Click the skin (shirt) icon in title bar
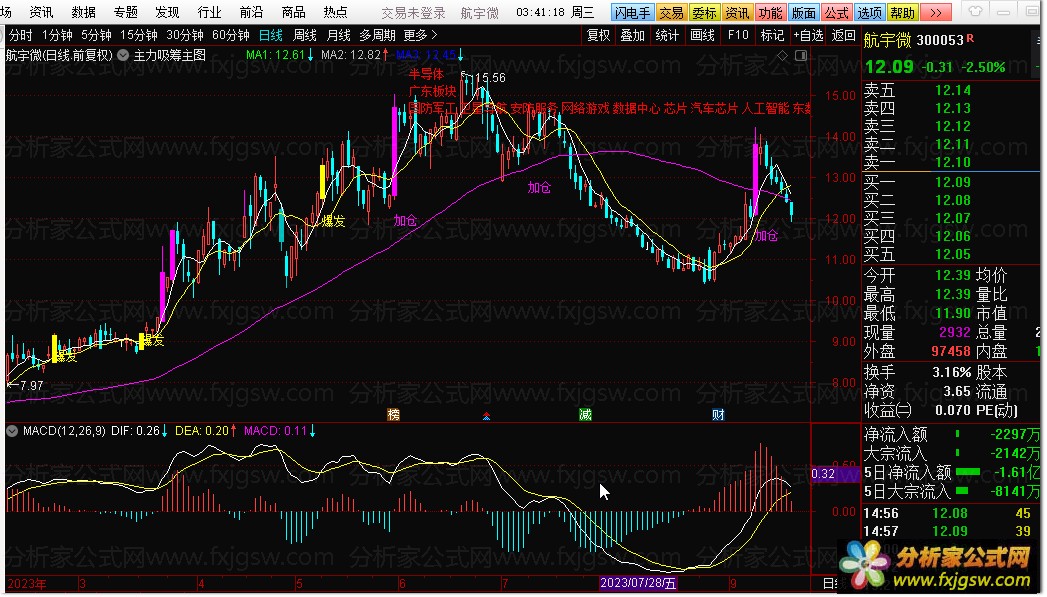 tap(976, 12)
